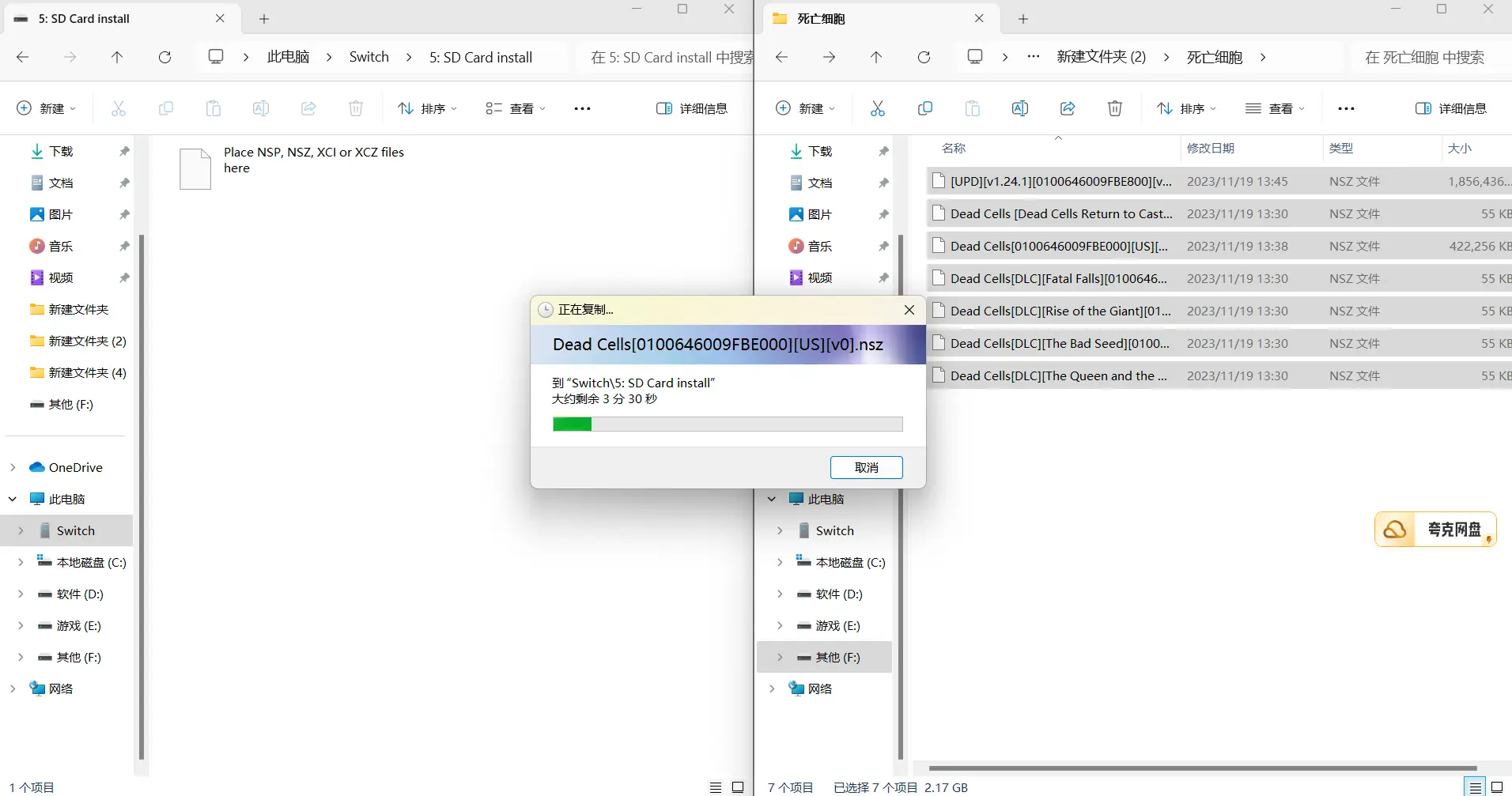Click the copy icon in right window toolbar
The image size is (1512, 796).
(x=924, y=108)
